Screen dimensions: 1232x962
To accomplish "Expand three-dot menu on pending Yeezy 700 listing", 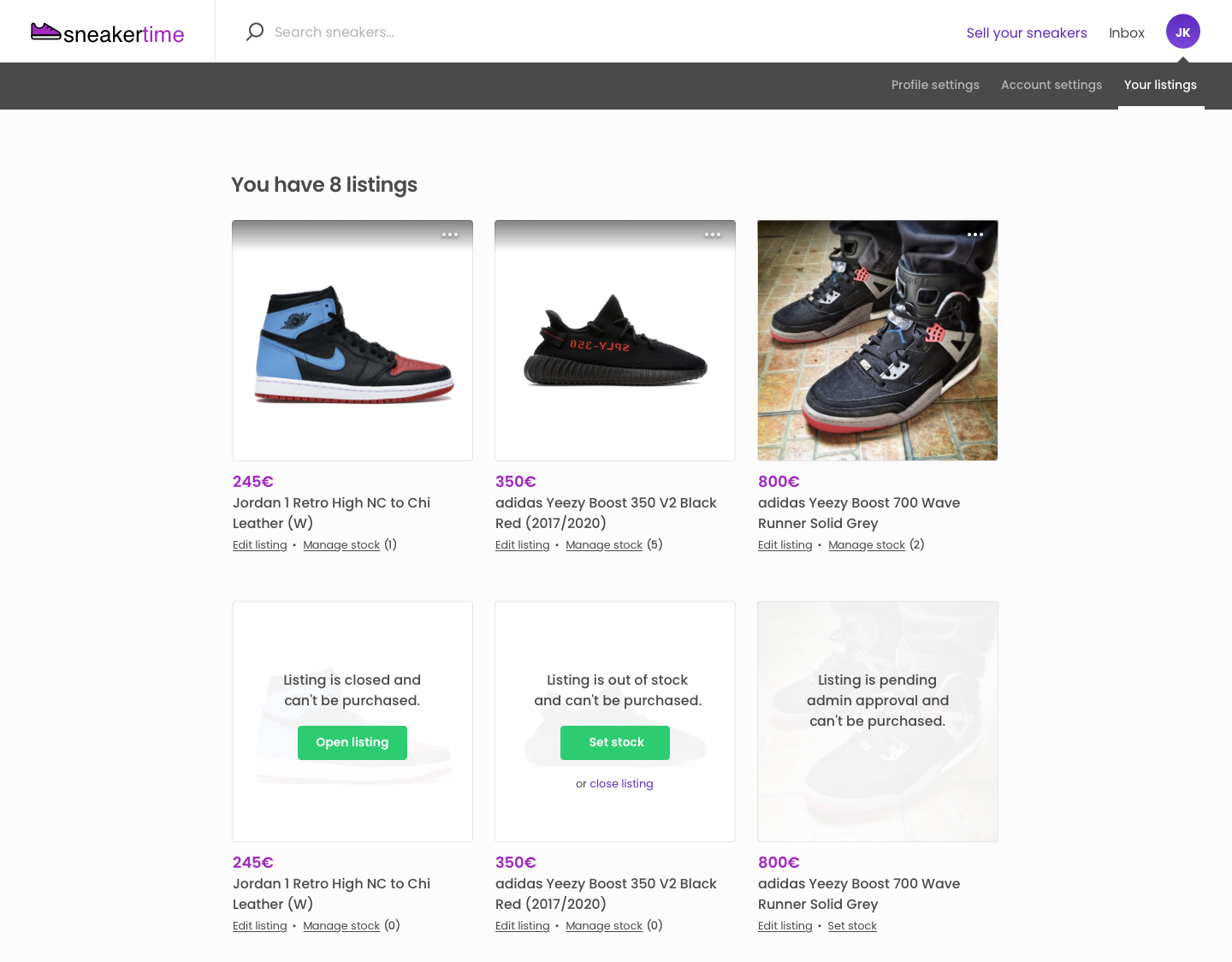I will click(x=975, y=615).
